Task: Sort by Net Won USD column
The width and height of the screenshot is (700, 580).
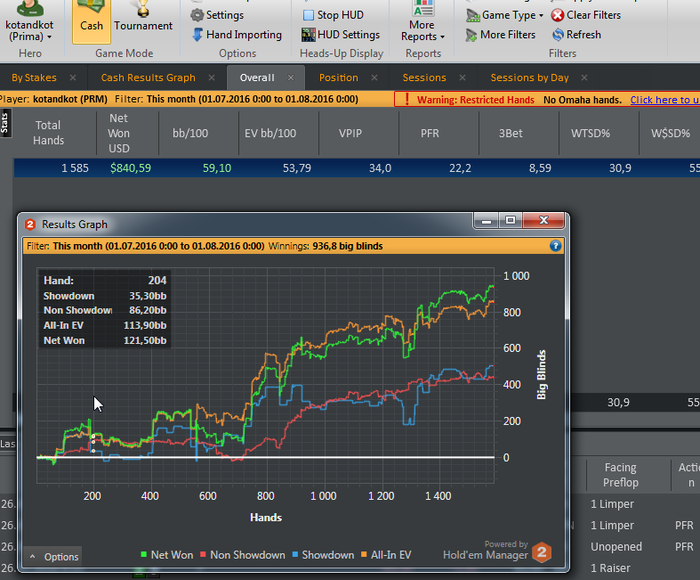Action: (x=119, y=133)
